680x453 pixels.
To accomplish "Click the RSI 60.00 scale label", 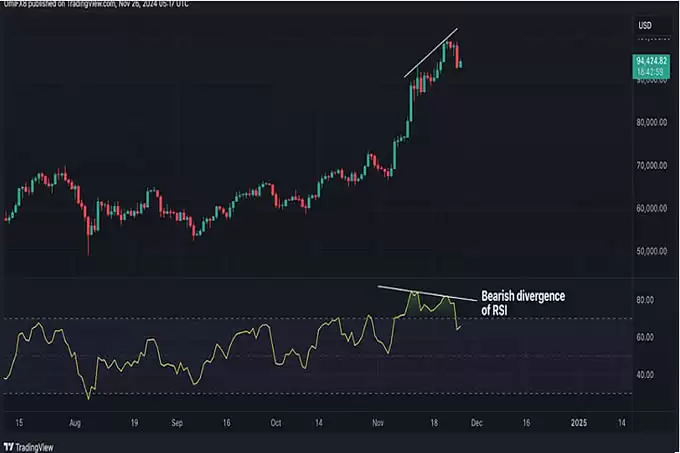I will tap(645, 337).
